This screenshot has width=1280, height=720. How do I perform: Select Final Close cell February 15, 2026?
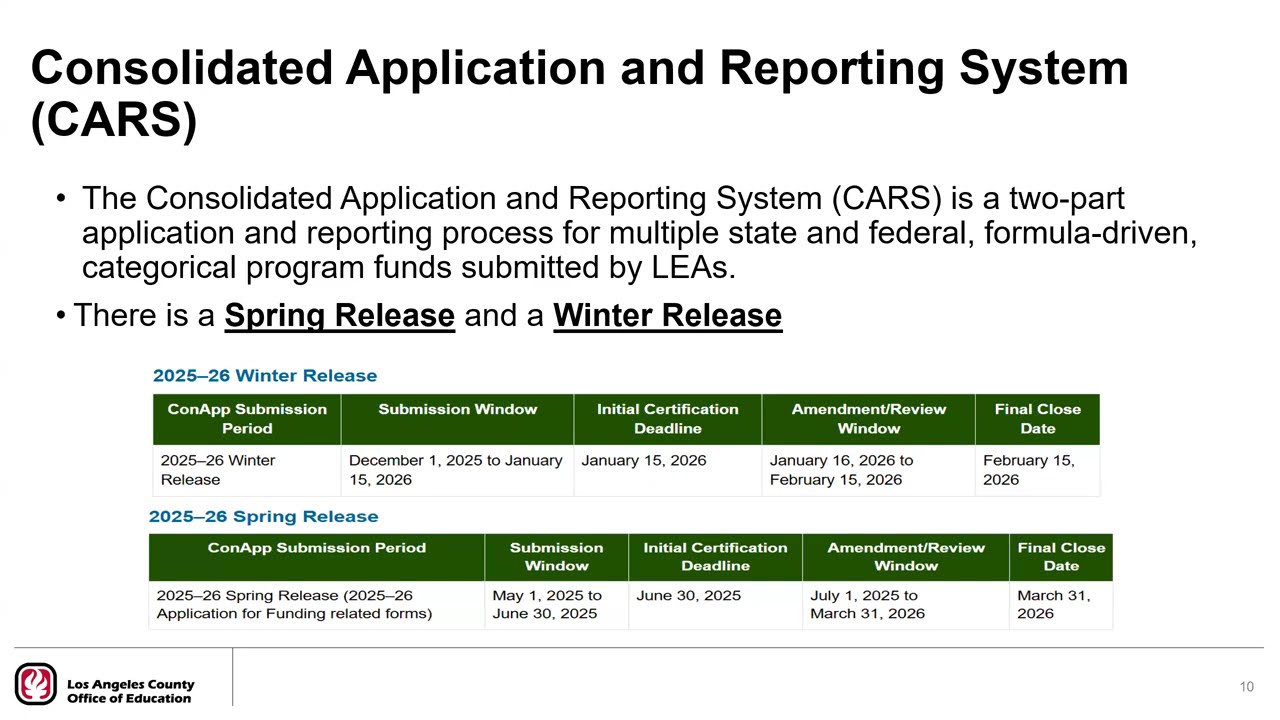[1037, 470]
